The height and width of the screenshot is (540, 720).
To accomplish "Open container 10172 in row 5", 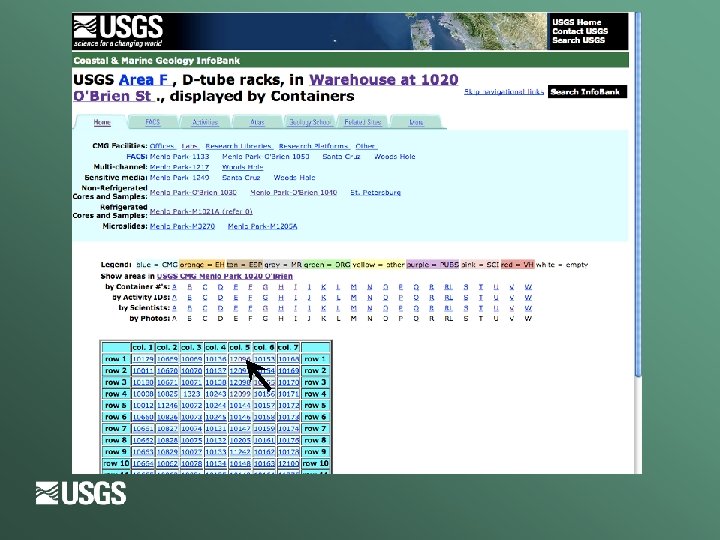I will pyautogui.click(x=288, y=405).
